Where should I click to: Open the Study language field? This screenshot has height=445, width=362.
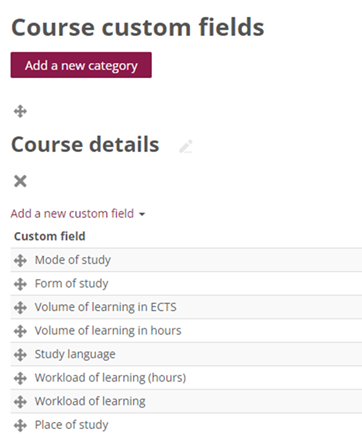click(x=75, y=354)
